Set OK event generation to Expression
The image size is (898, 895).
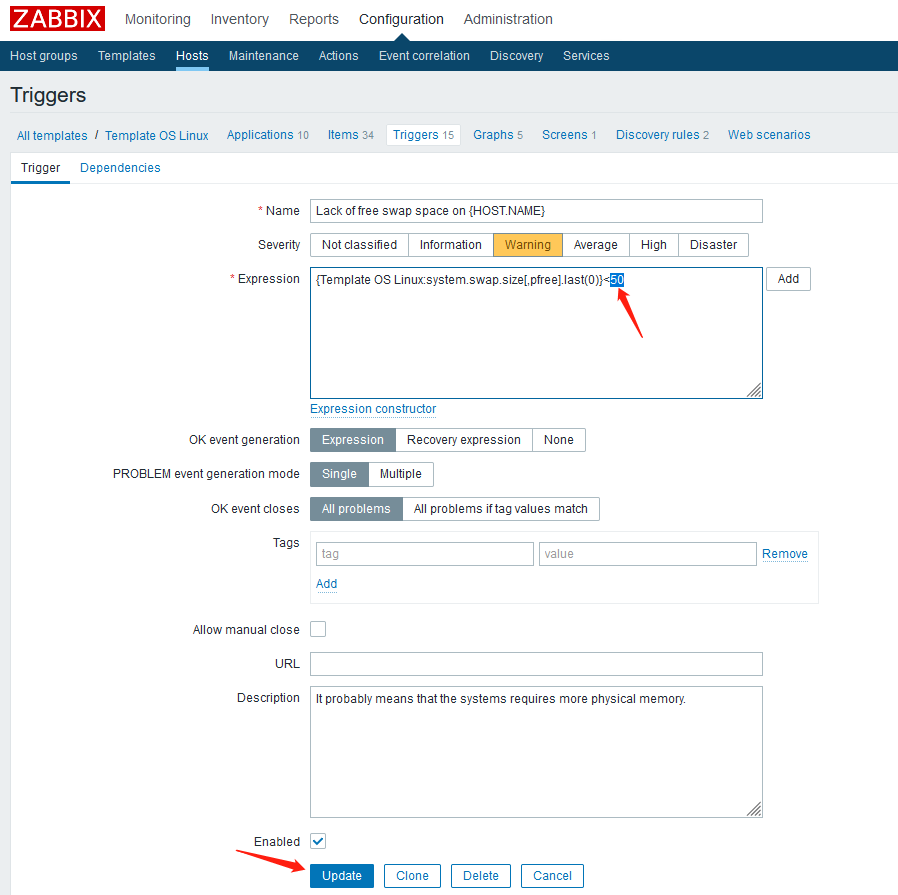pyautogui.click(x=353, y=440)
